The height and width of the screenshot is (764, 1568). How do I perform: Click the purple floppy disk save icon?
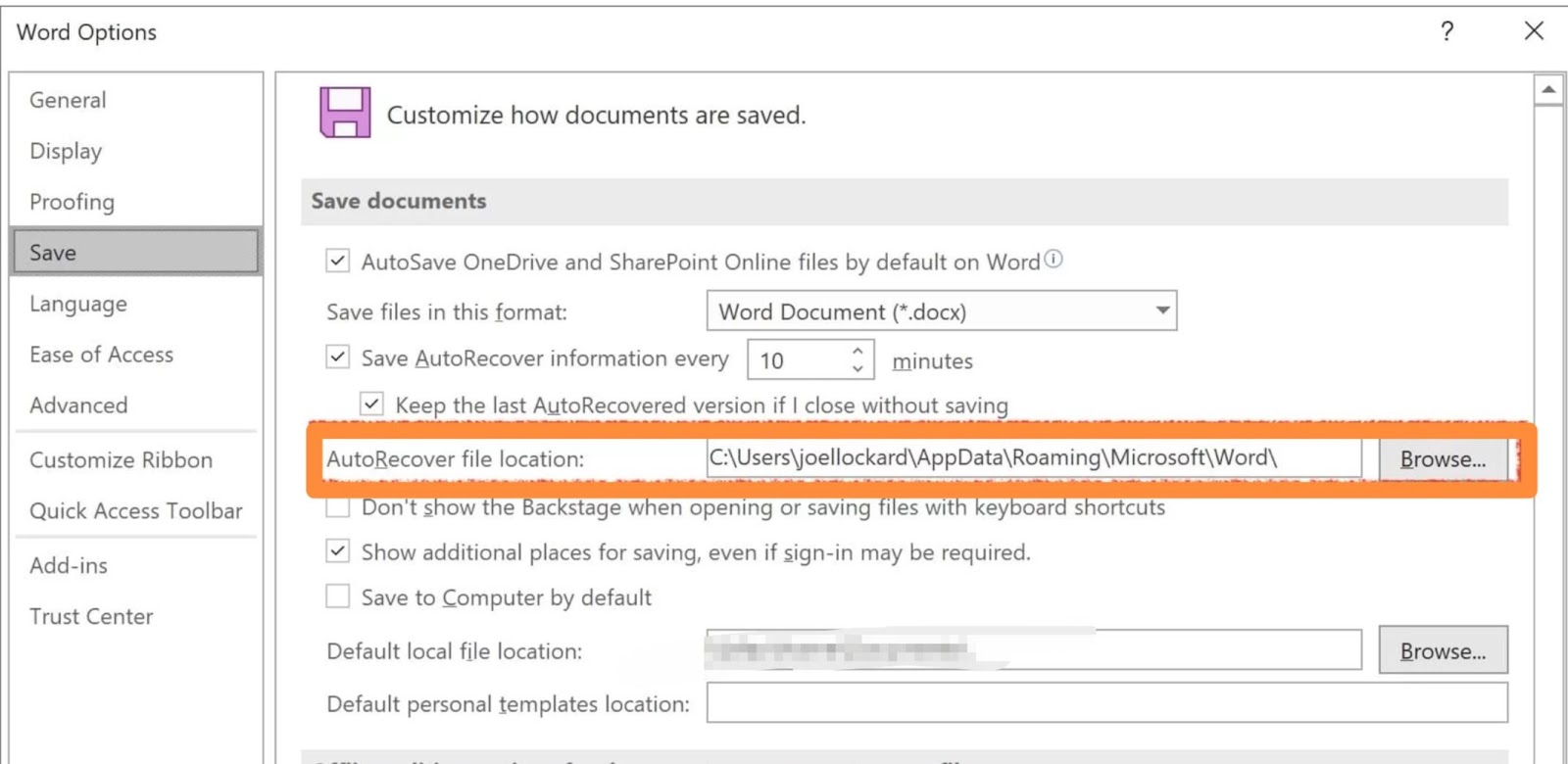pyautogui.click(x=345, y=113)
